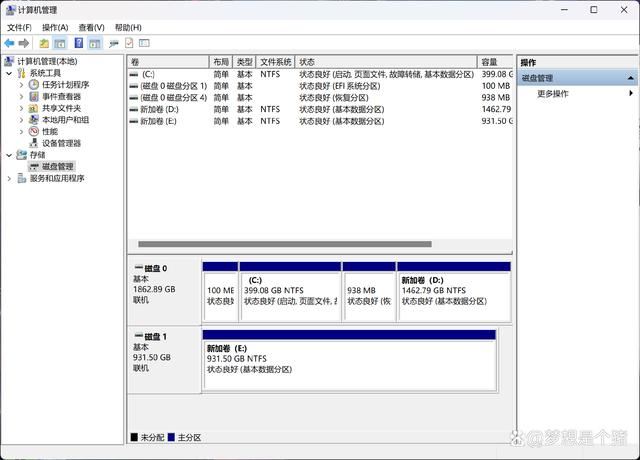Open the 查看(V) menu
Image resolution: width=640 pixels, height=460 pixels.
[x=91, y=27]
